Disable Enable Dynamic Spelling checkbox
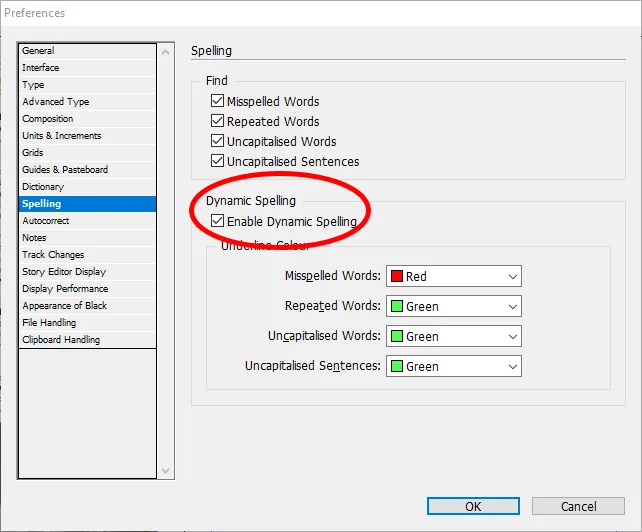The height and width of the screenshot is (532, 642). (x=218, y=221)
